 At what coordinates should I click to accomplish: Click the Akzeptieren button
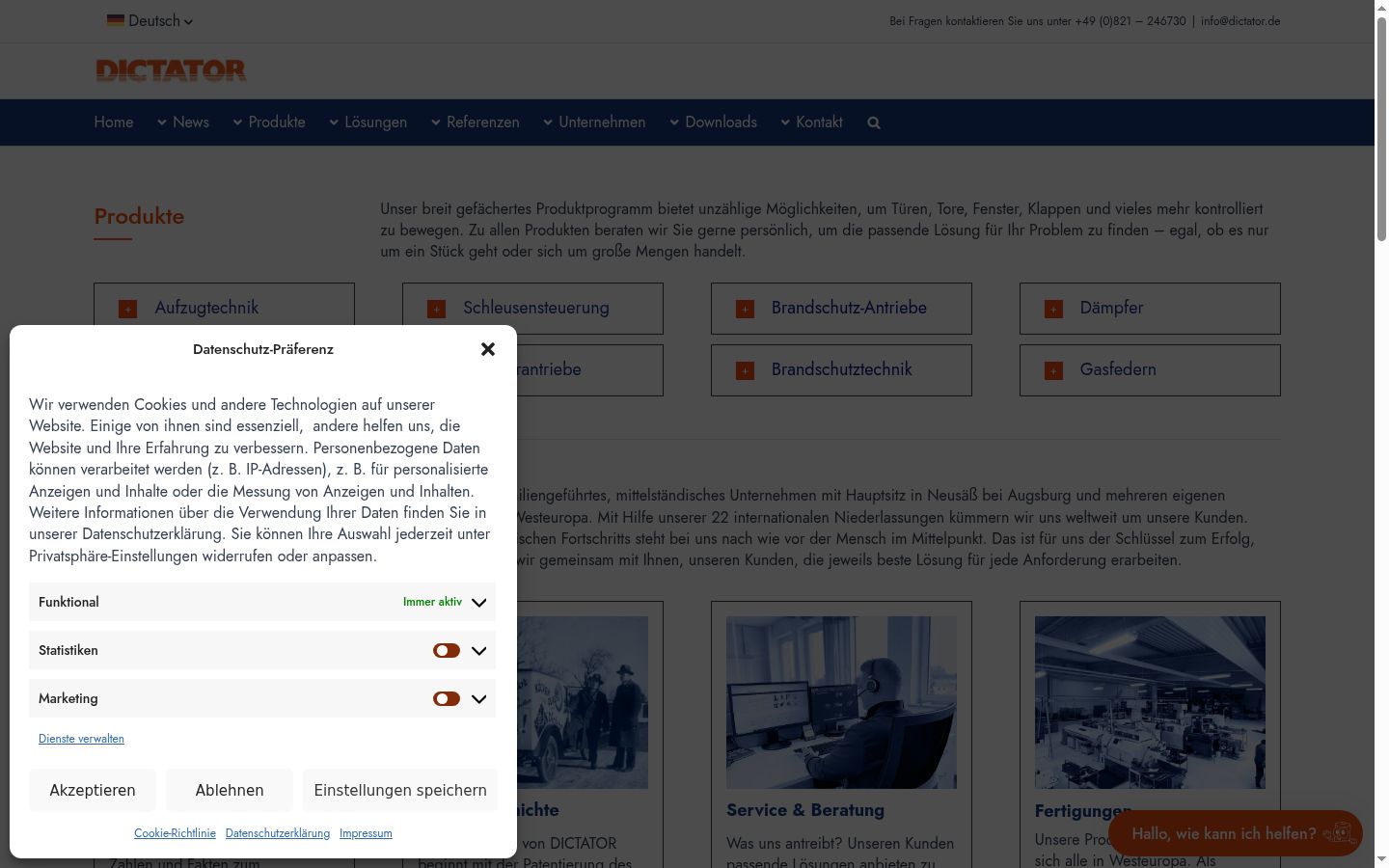tap(93, 790)
